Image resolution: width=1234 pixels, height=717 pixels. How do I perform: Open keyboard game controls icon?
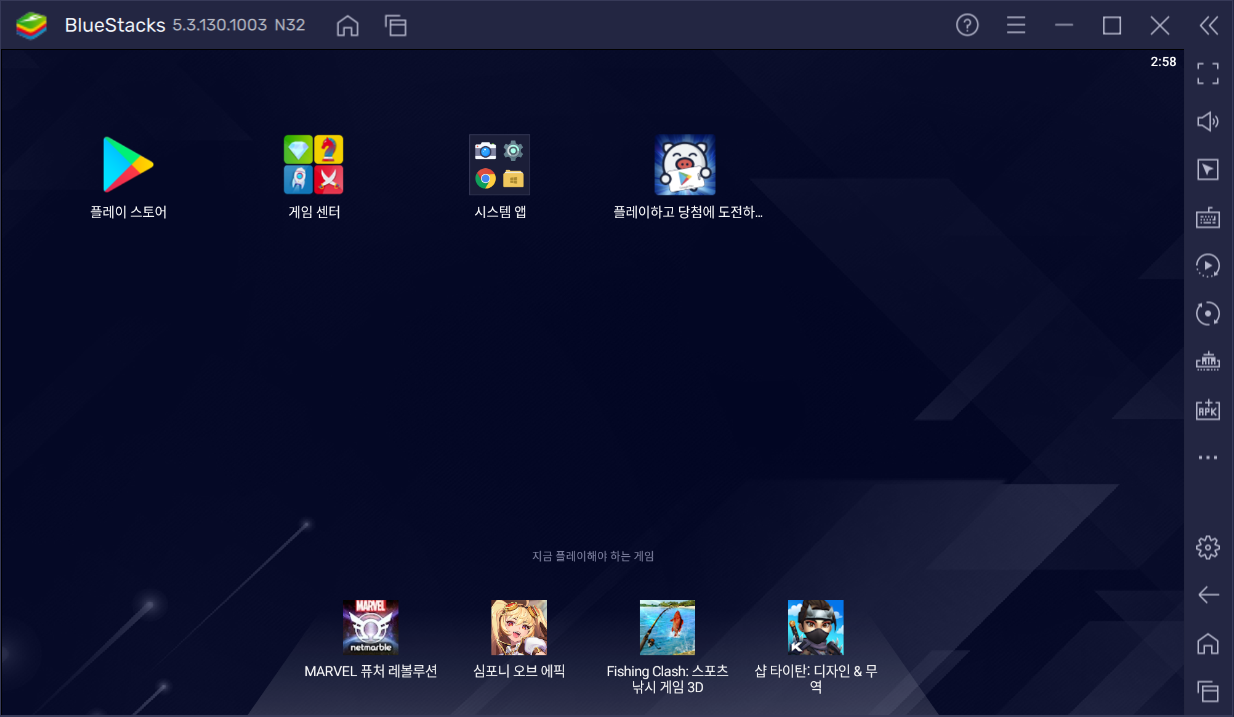[x=1208, y=217]
